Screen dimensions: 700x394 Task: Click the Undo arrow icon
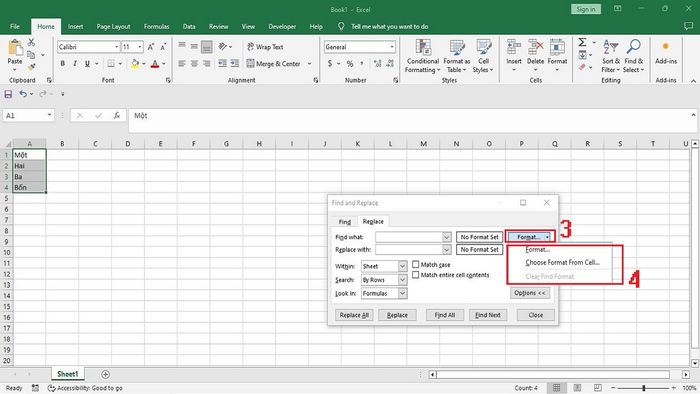pyautogui.click(x=23, y=94)
